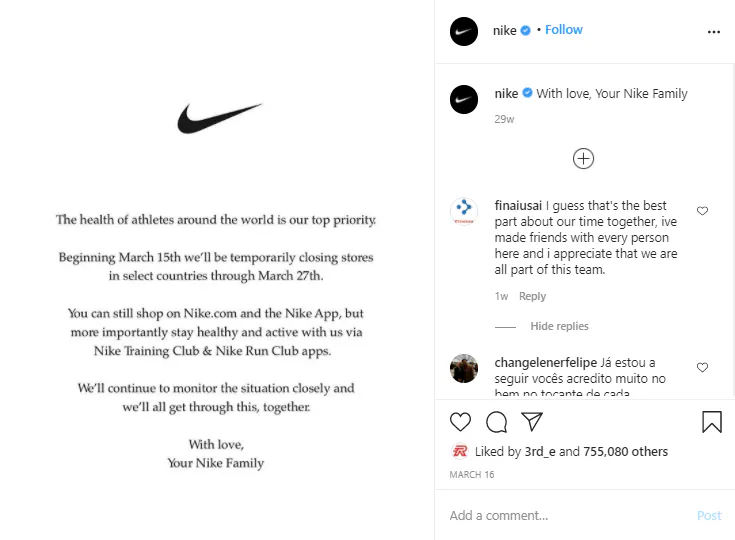Open changelenerfelipe's profile avatar
The height and width of the screenshot is (540, 735).
click(x=464, y=368)
